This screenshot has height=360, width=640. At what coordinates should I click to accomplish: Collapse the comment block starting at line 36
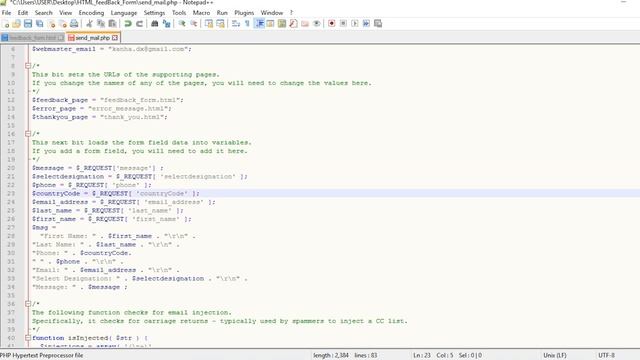[x=28, y=304]
